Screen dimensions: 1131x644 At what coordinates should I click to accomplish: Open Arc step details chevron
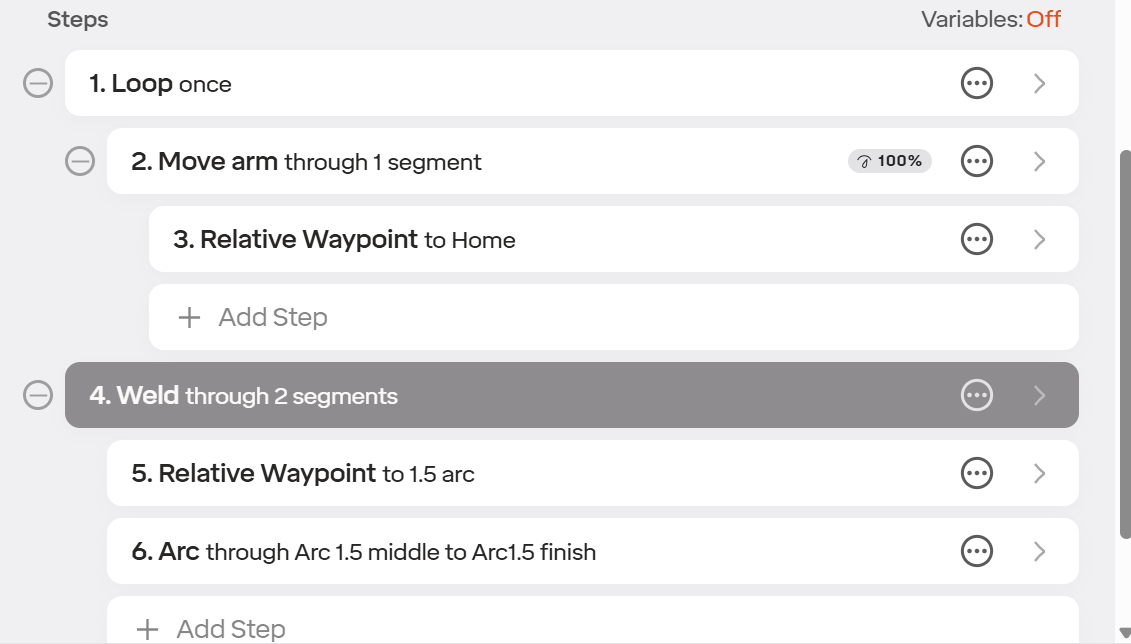1039,551
